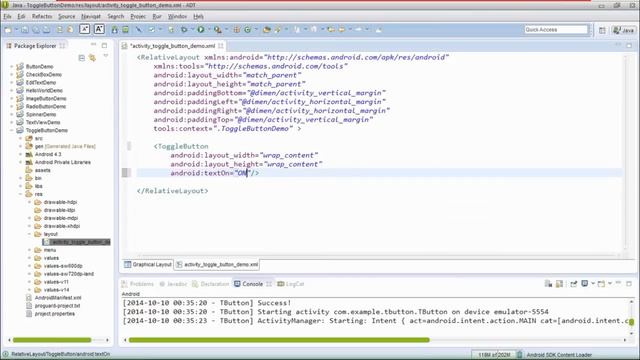
Task: Collapse the res folder node
Action: click(20, 194)
